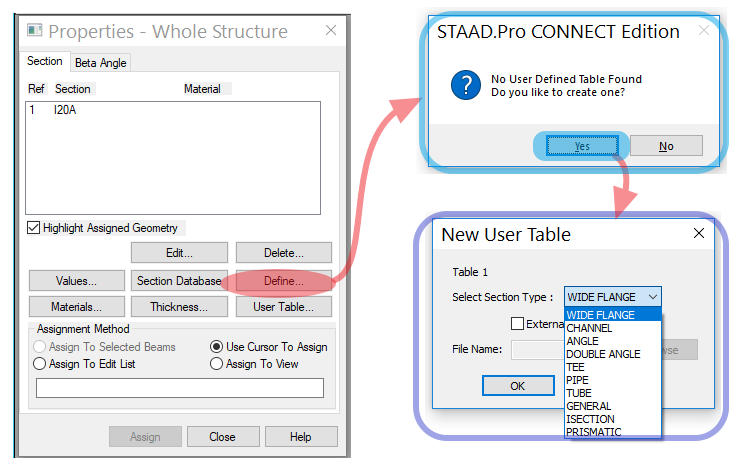Click Close in Properties dialog

pyautogui.click(x=223, y=437)
